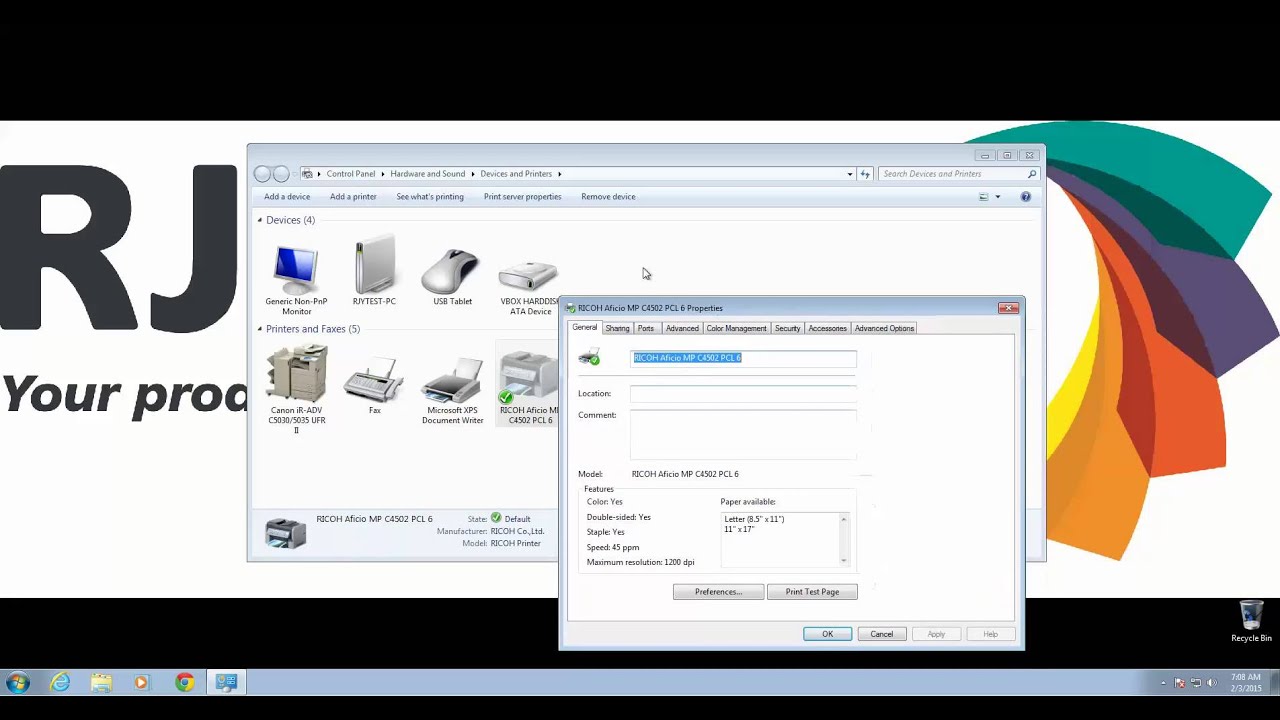Click the taskbar clock showing 7:08 AM
This screenshot has height=720, width=1280.
click(x=1245, y=683)
